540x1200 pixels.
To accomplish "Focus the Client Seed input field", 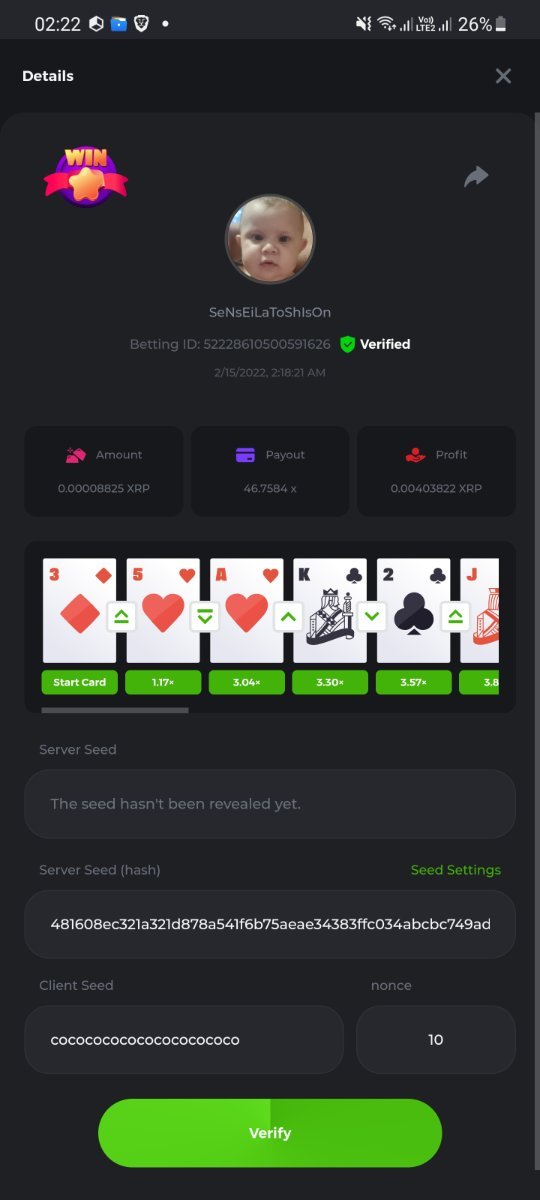I will 184,1040.
